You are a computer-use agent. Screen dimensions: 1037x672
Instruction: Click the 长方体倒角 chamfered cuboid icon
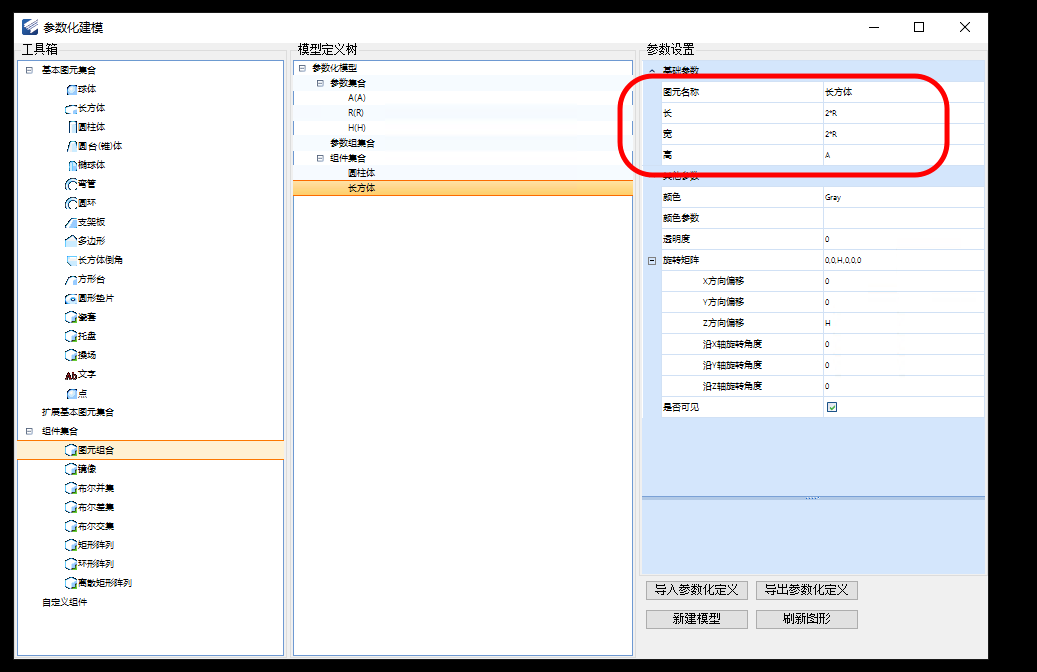[71, 261]
